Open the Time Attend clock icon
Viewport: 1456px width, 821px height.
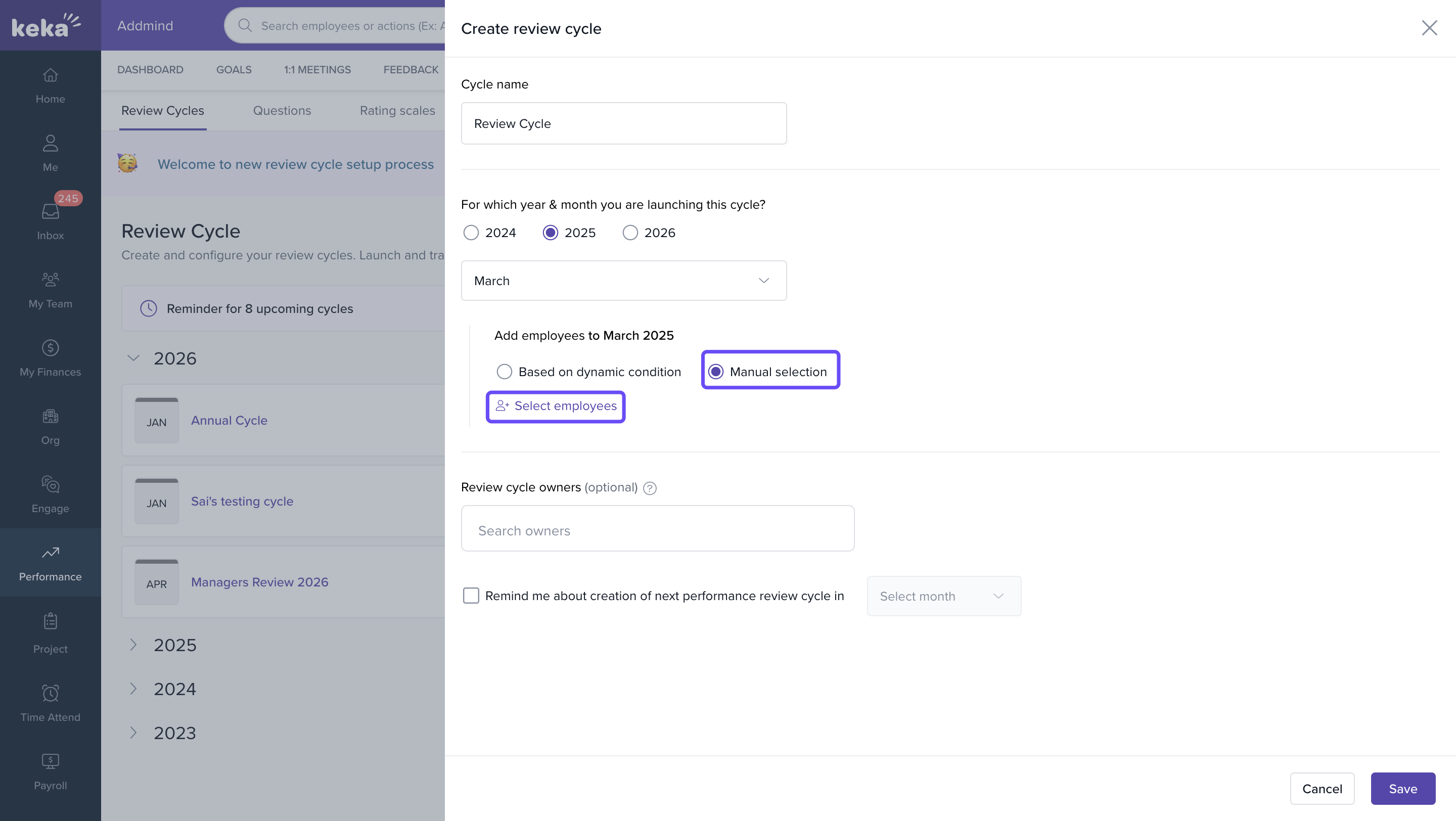pos(51,693)
